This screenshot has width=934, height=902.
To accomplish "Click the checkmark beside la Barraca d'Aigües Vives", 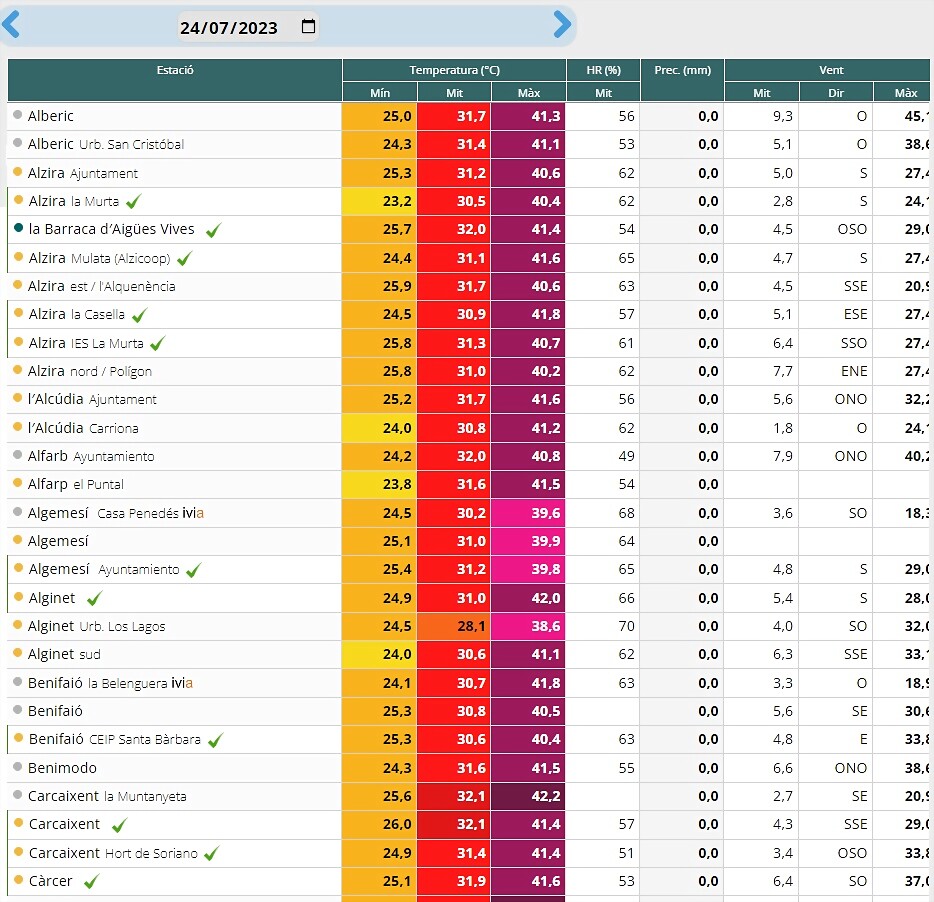I will click(213, 230).
